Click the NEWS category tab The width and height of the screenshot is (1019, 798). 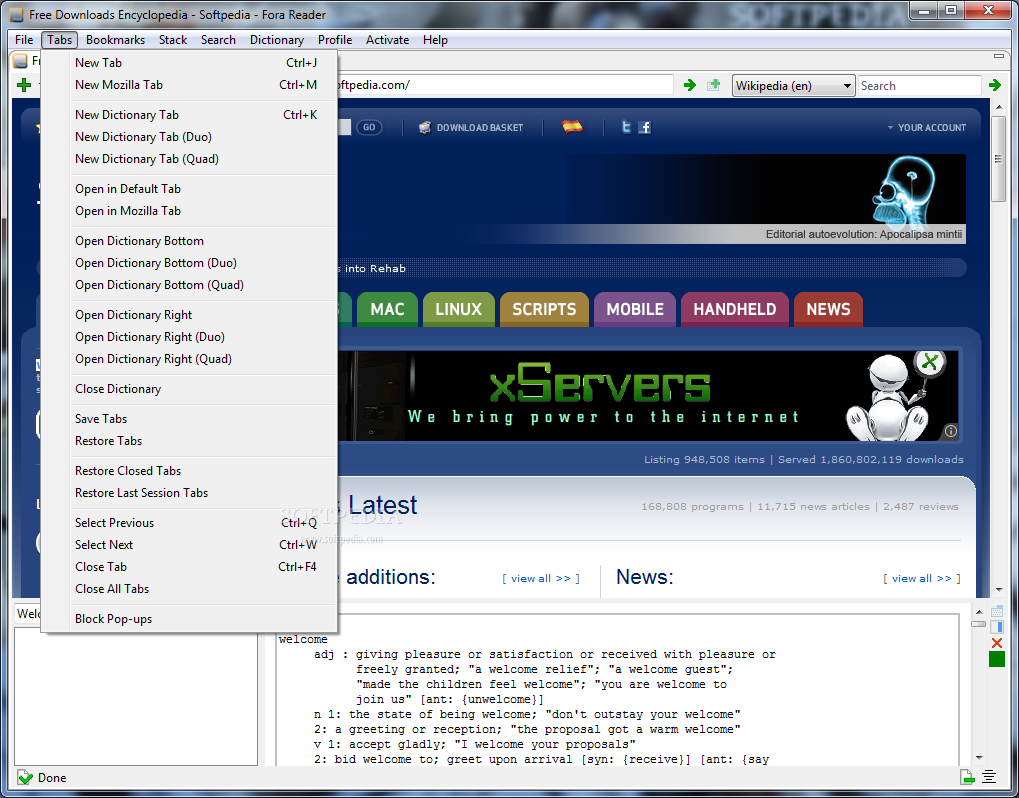pyautogui.click(x=828, y=309)
